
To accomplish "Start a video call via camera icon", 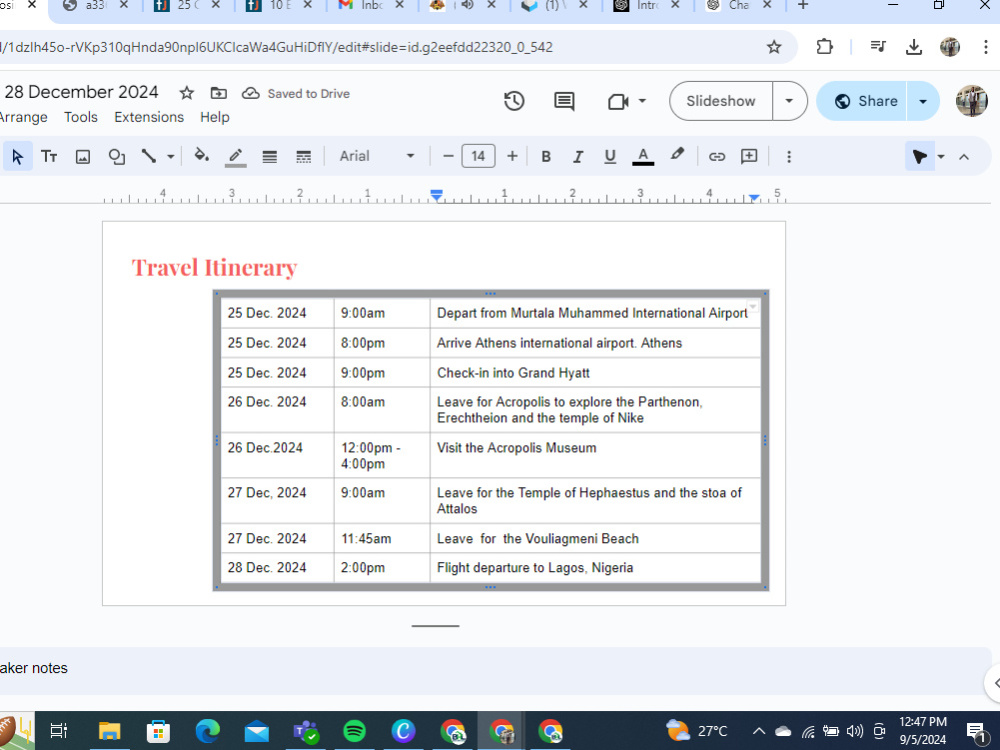I will [618, 101].
